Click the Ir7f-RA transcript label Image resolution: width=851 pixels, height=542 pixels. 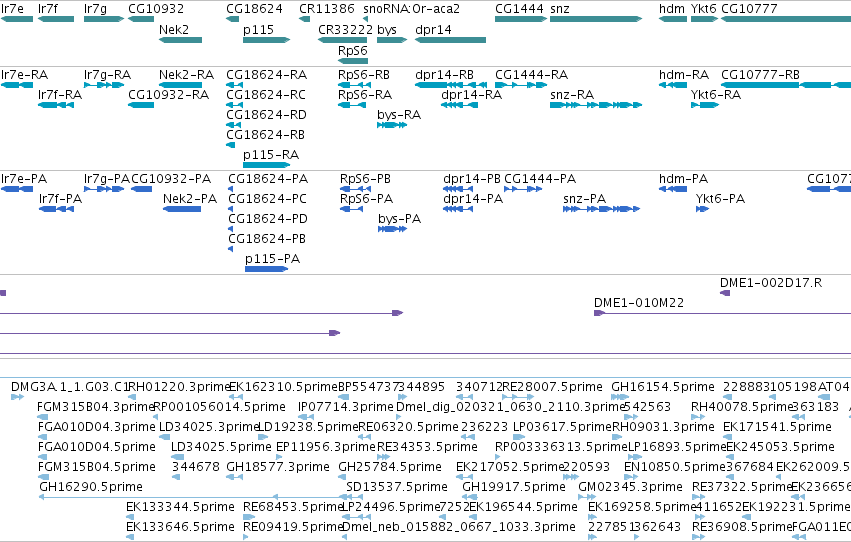tap(60, 95)
